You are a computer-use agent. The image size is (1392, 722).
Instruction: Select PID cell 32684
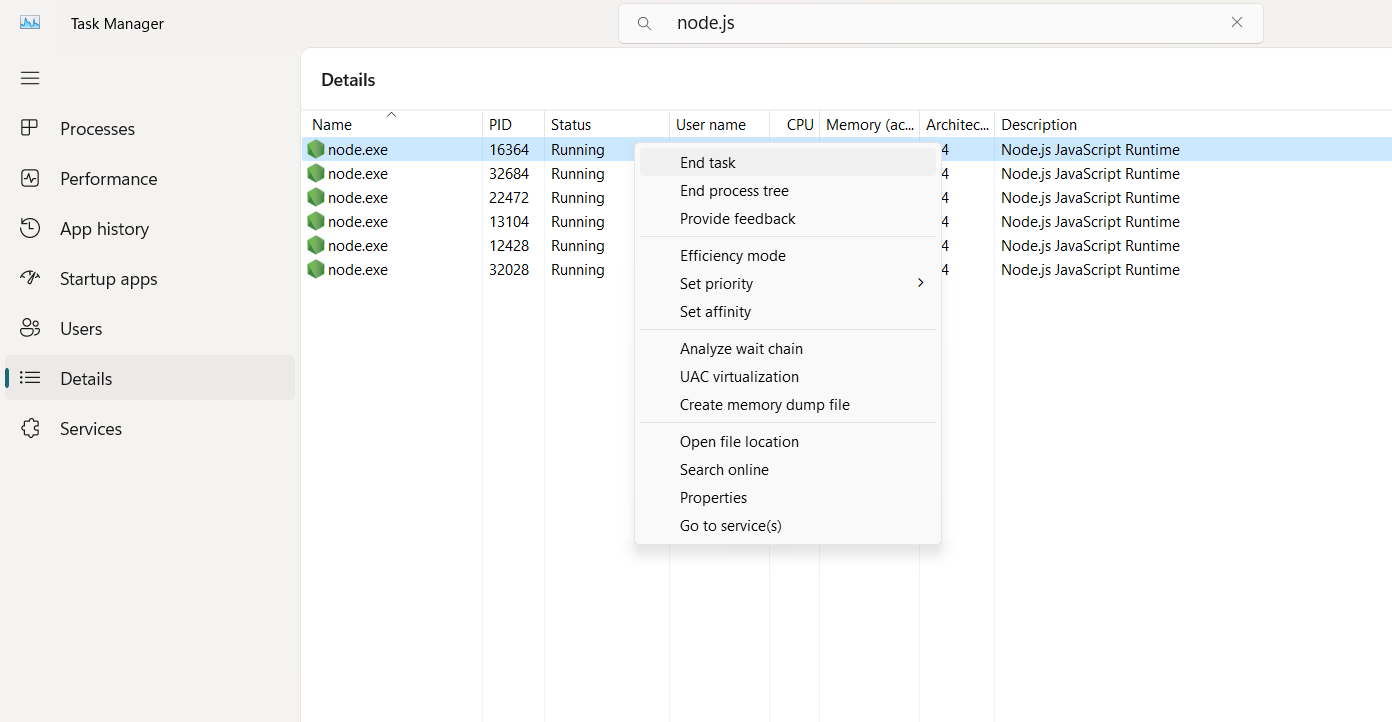click(x=509, y=173)
